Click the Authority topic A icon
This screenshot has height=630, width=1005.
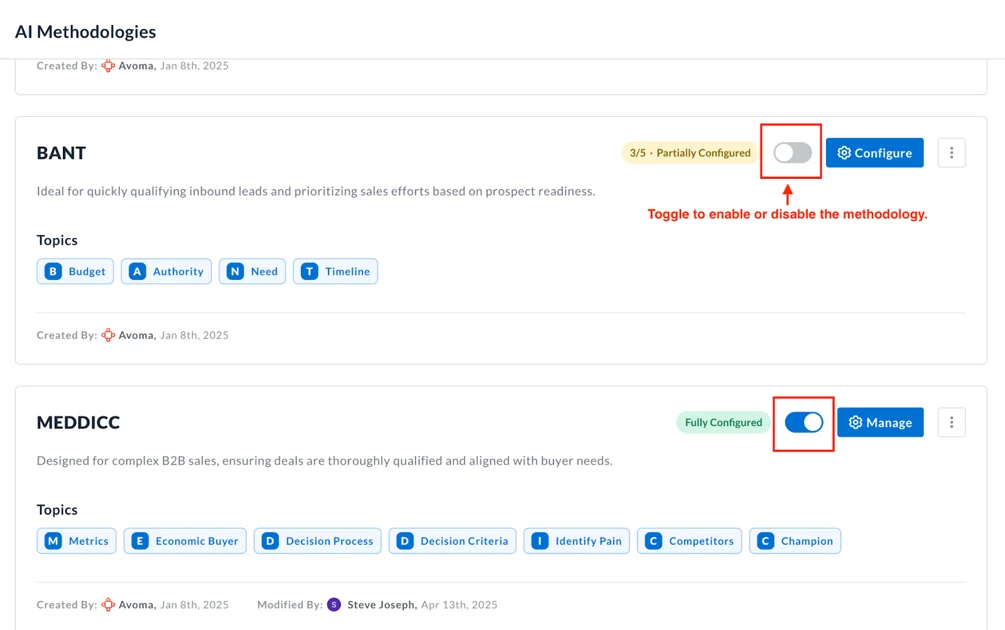(x=137, y=271)
